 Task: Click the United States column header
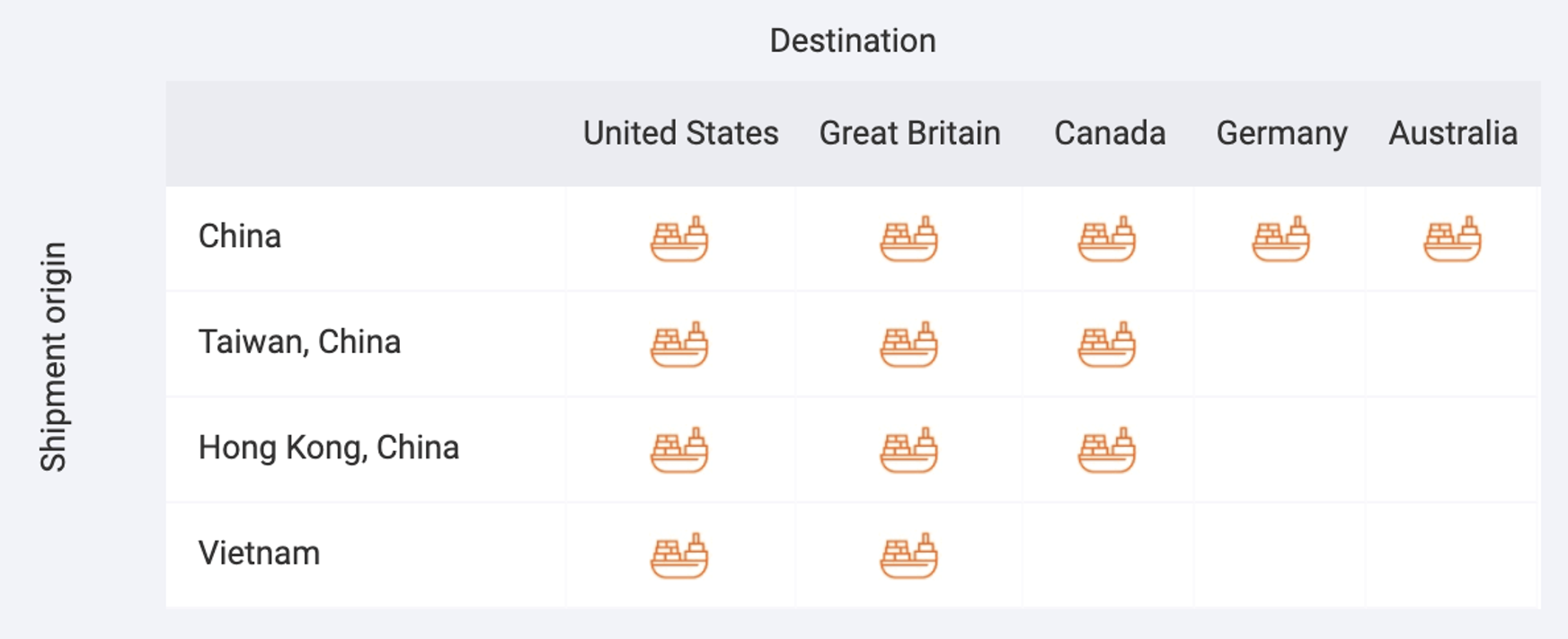tap(680, 133)
